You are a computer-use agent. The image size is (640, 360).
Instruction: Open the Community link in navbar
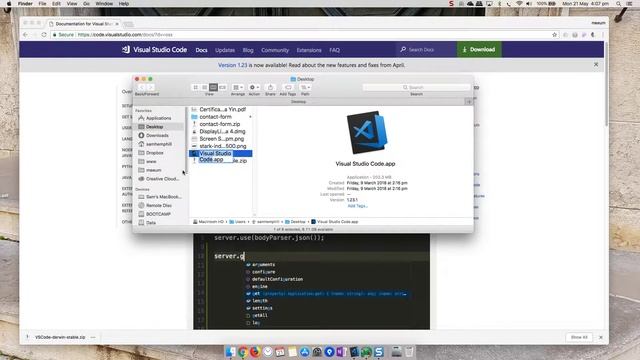275,50
